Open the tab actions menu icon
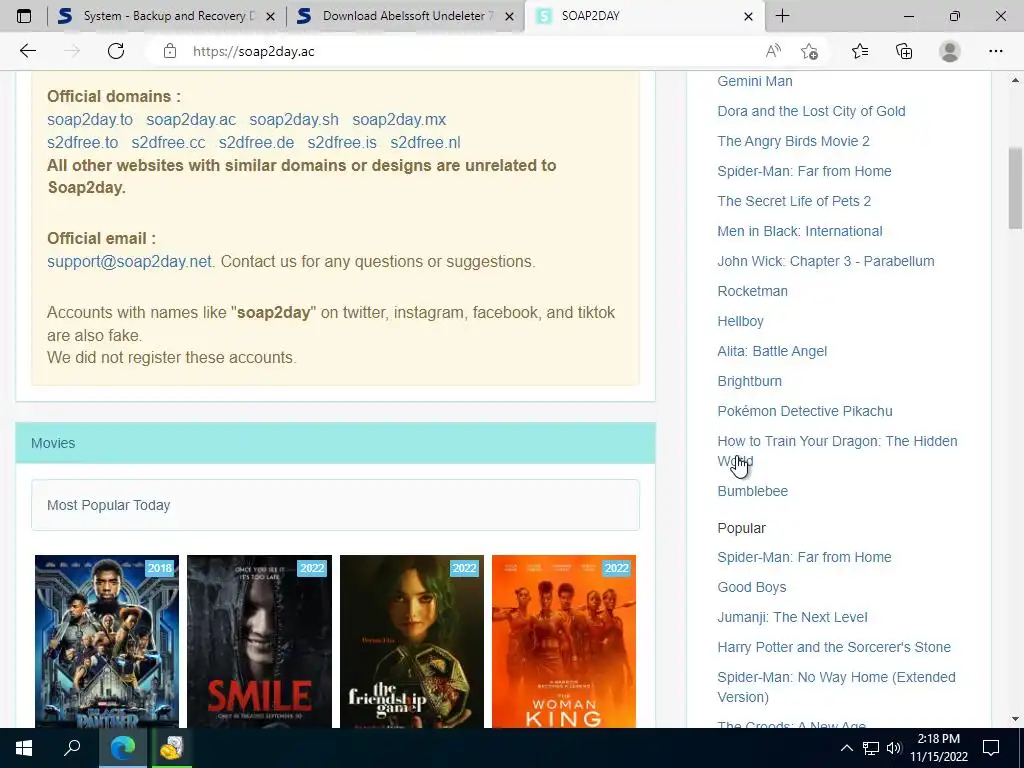Image resolution: width=1024 pixels, height=768 pixels. point(24,16)
